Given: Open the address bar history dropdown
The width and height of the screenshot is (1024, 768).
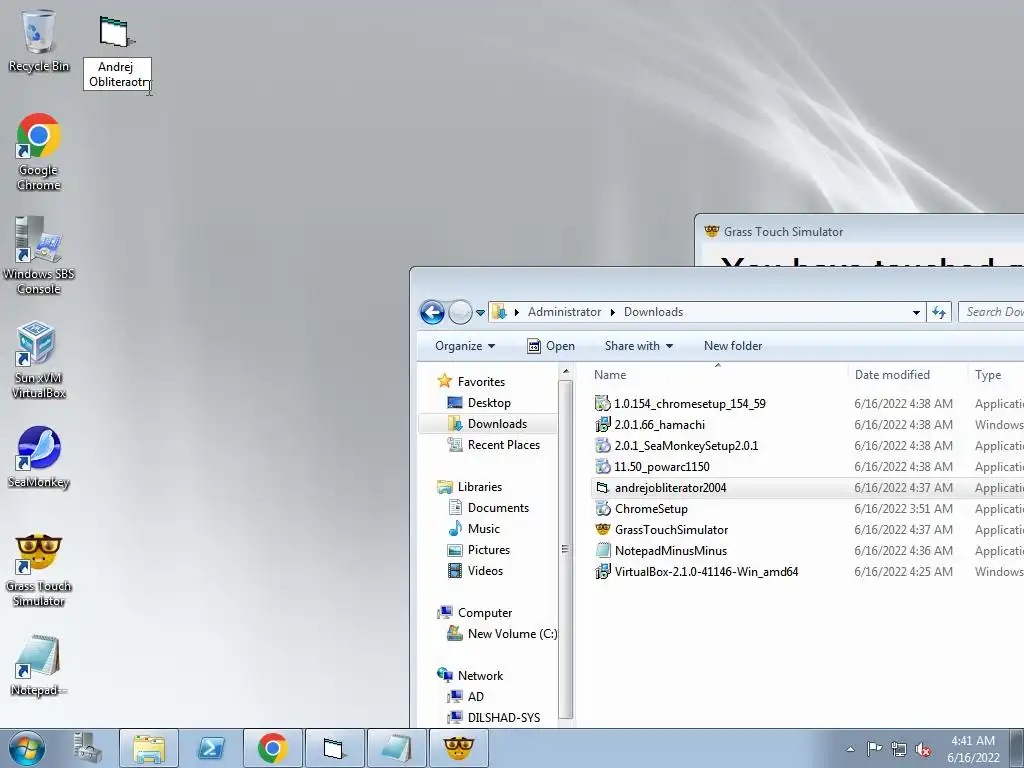Looking at the screenshot, I should [916, 312].
